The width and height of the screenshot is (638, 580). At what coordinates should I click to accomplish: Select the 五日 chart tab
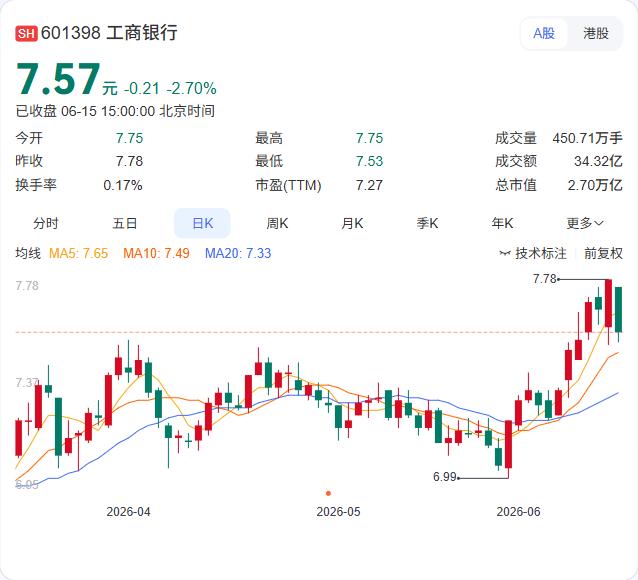[x=125, y=223]
